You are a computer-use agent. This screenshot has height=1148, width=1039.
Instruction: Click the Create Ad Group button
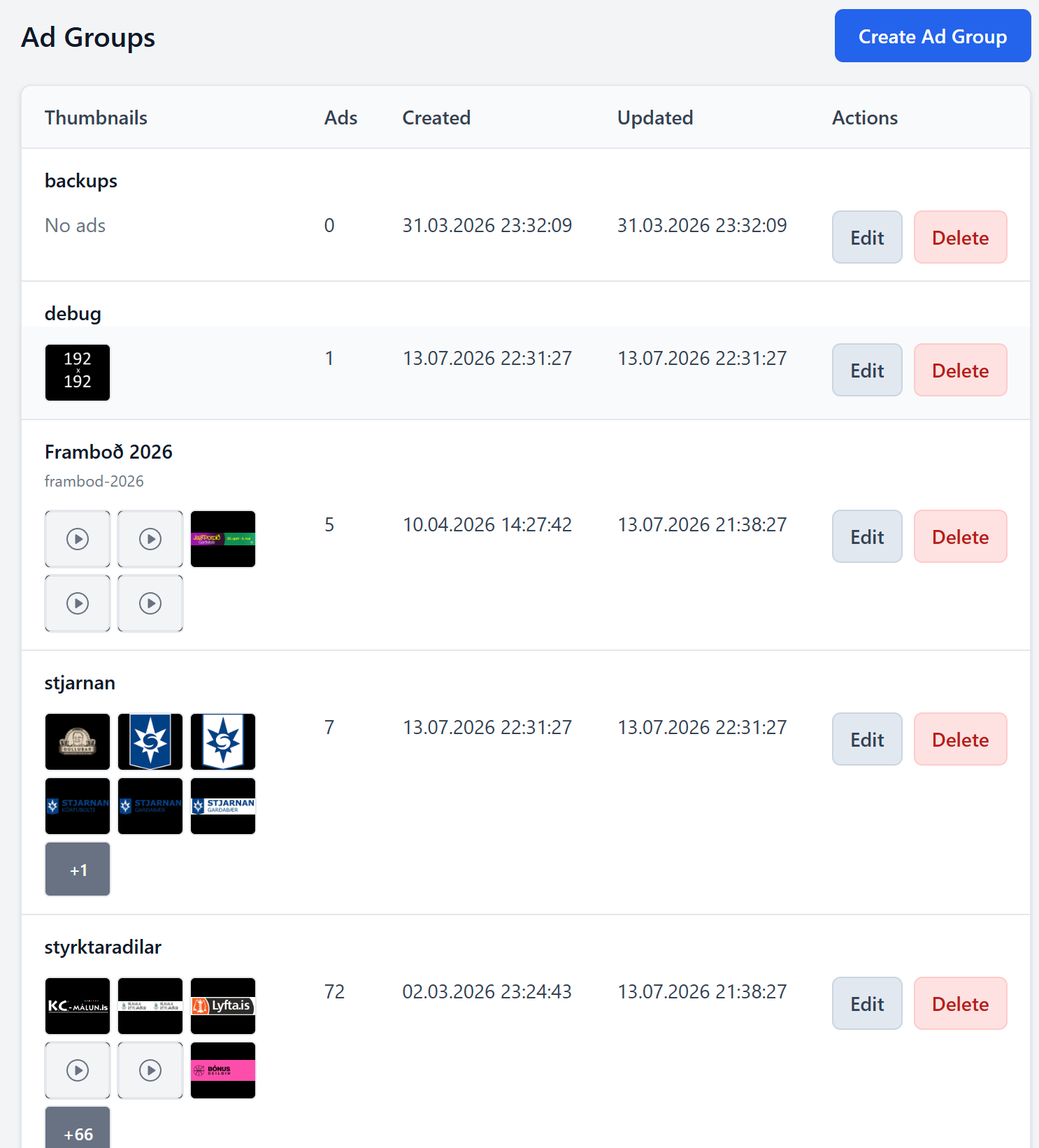[933, 36]
